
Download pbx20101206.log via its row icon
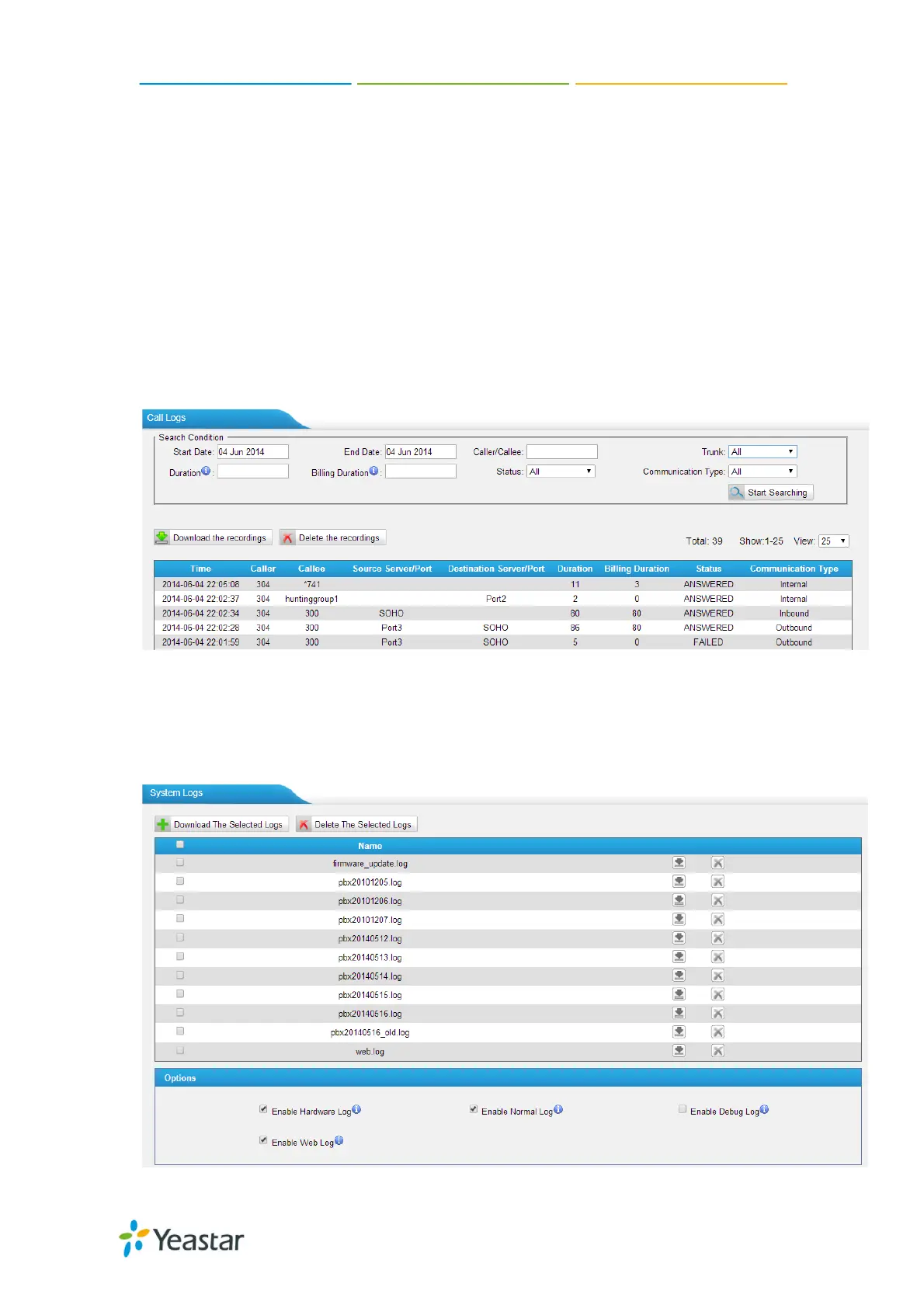point(679,900)
